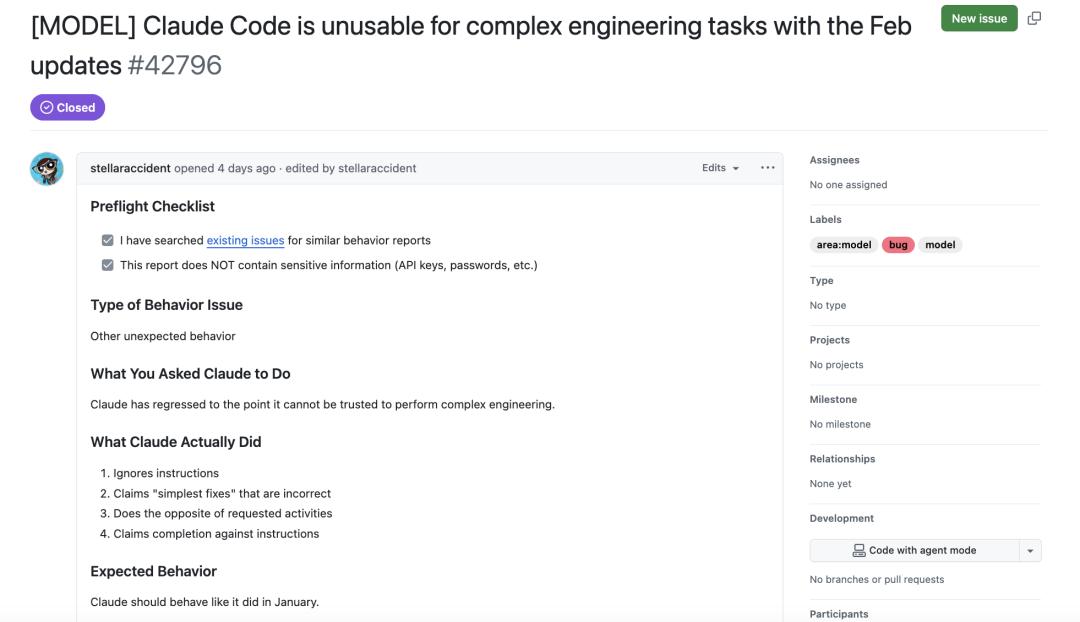The height and width of the screenshot is (622, 1080).
Task: Click the agent mode icon in Development
Action: point(858,550)
